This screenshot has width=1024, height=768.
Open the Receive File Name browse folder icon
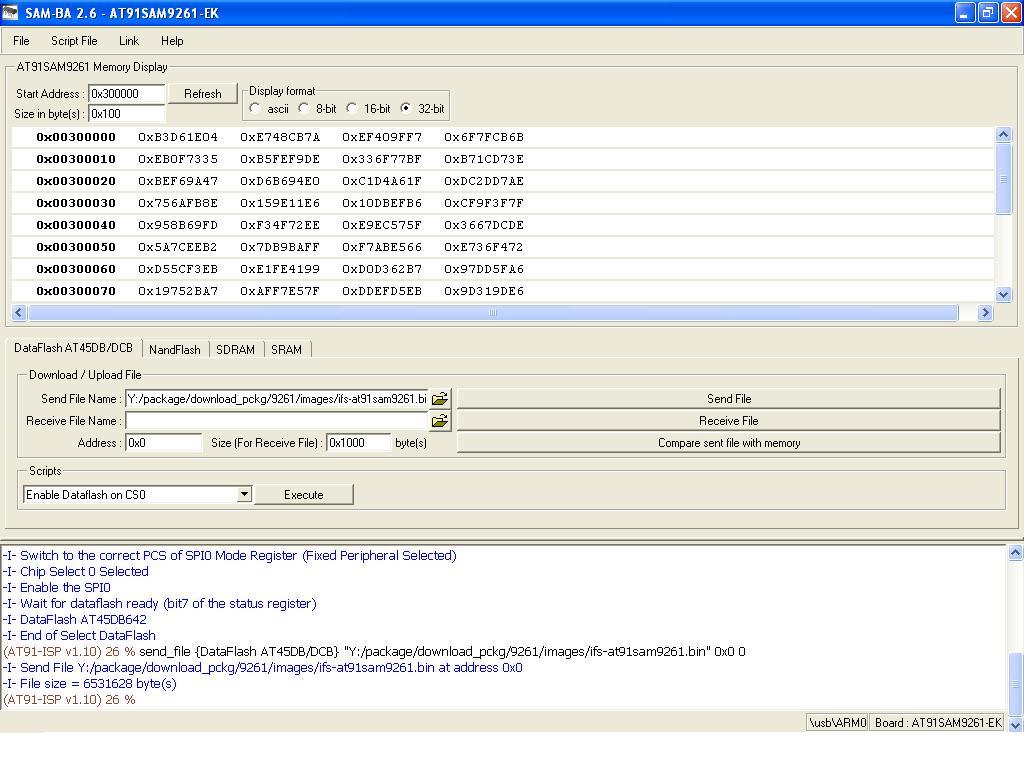click(x=439, y=421)
